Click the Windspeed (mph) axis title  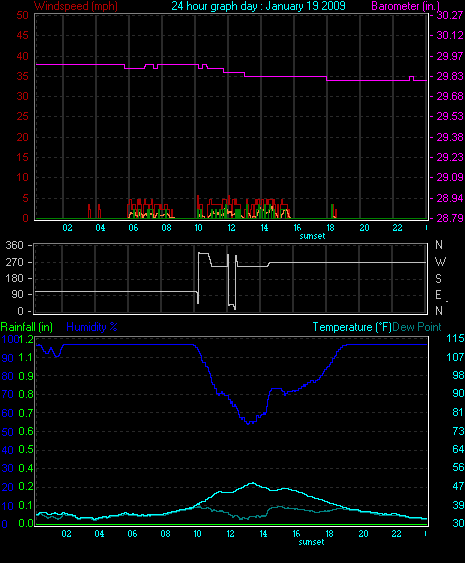(76, 6)
